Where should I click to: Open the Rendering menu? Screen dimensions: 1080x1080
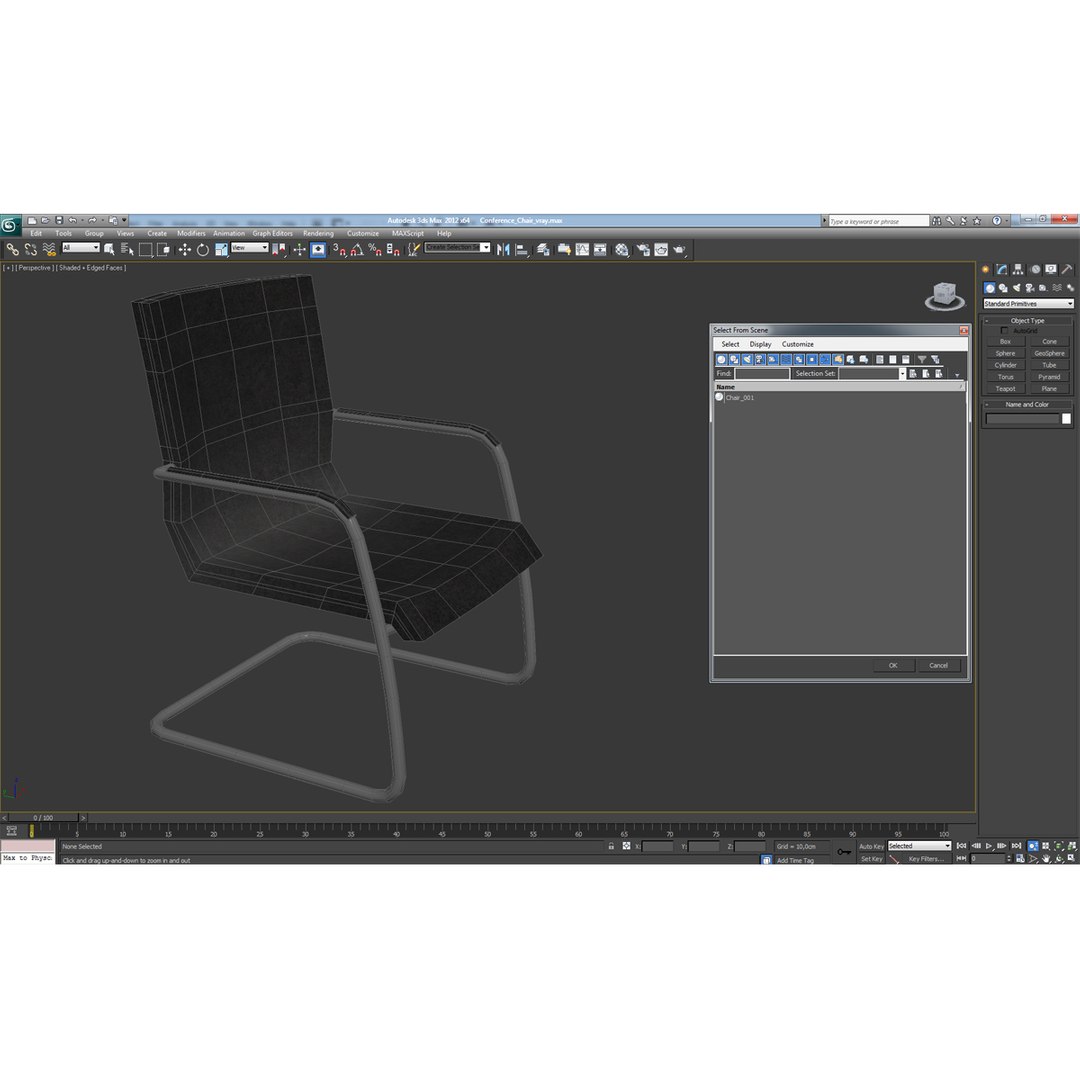[x=318, y=233]
